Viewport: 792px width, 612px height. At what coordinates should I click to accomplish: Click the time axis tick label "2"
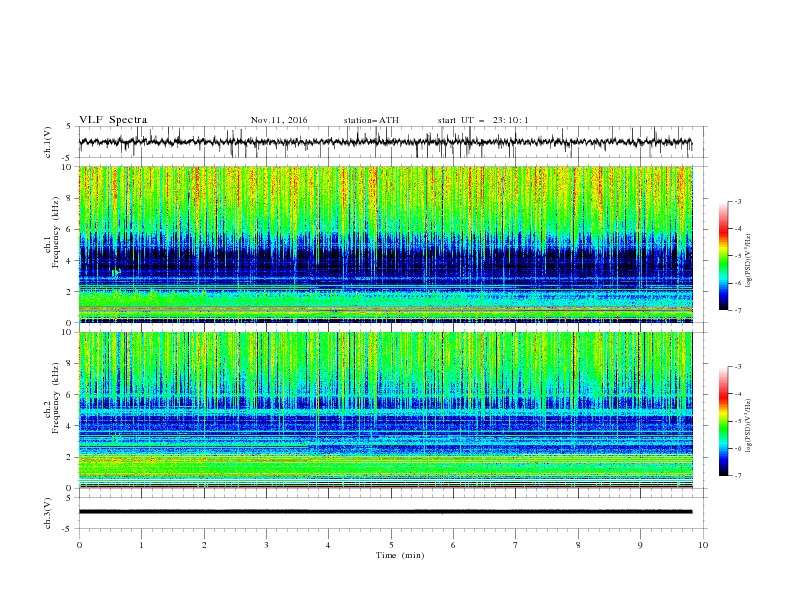click(x=204, y=545)
